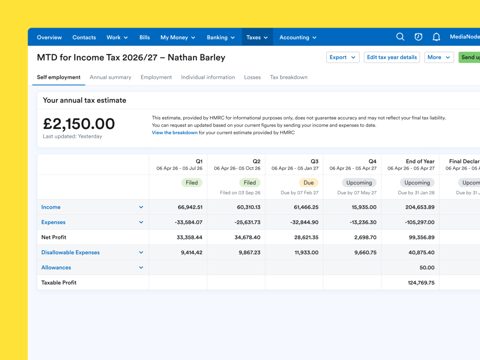The height and width of the screenshot is (360, 480).
Task: Open the Export dropdown button
Action: tap(343, 57)
